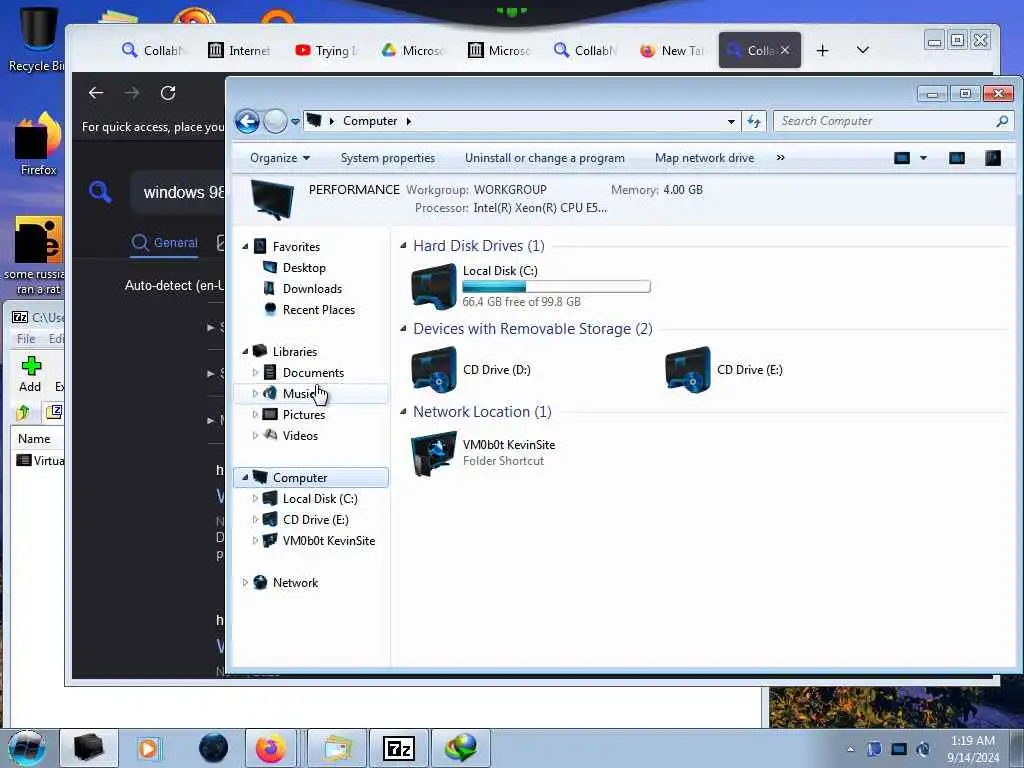Click the Explorer help icon
This screenshot has height=768, width=1024.
993,158
